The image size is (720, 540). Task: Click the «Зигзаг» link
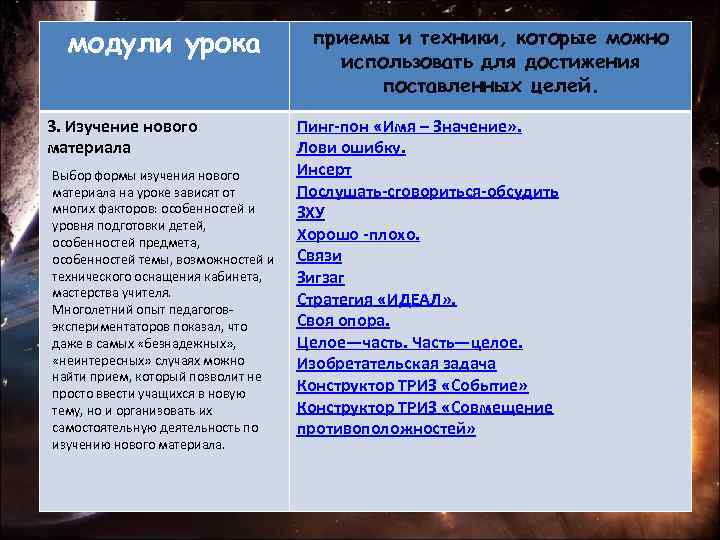(320, 278)
